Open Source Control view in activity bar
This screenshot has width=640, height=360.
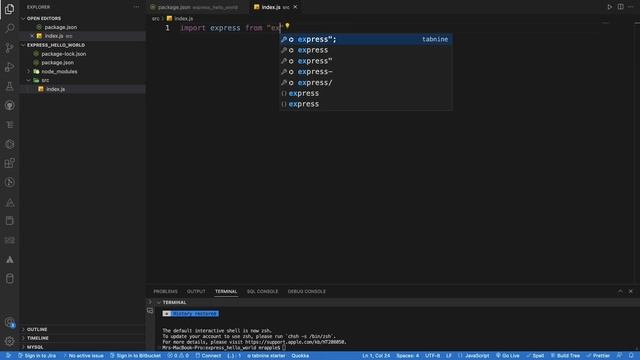tap(9, 48)
